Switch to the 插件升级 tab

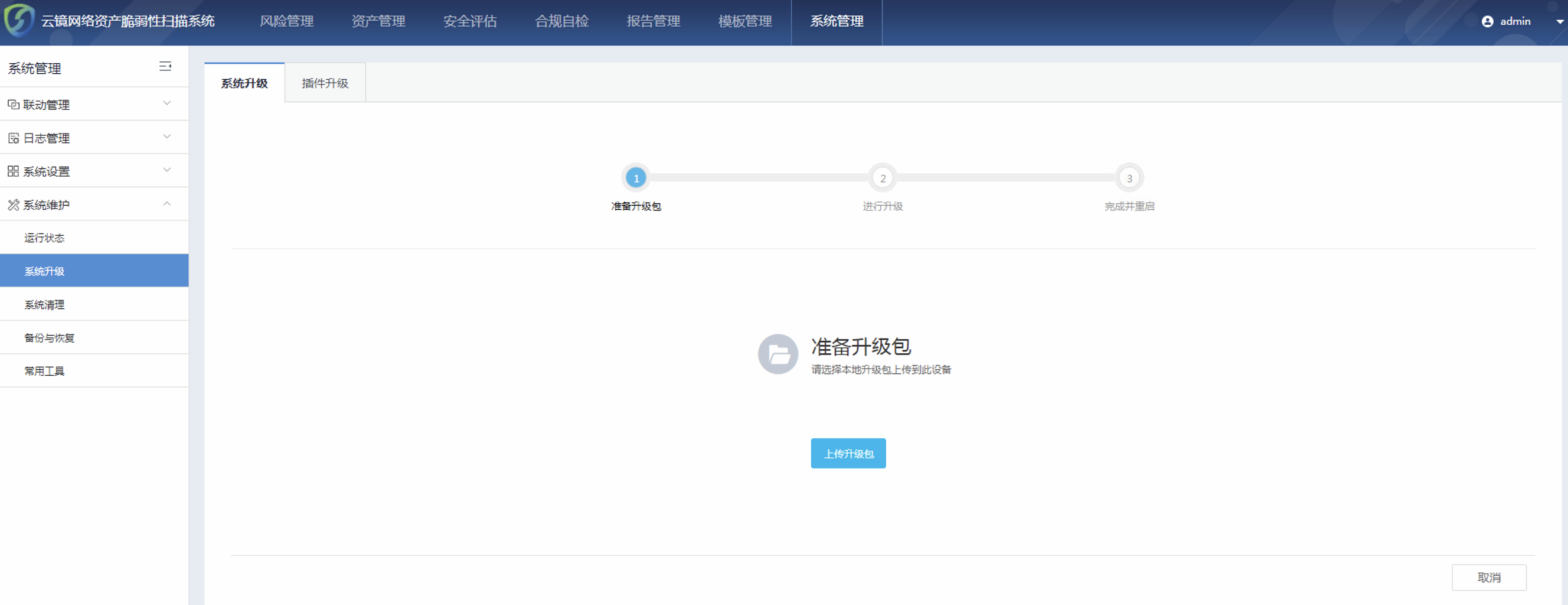point(325,83)
